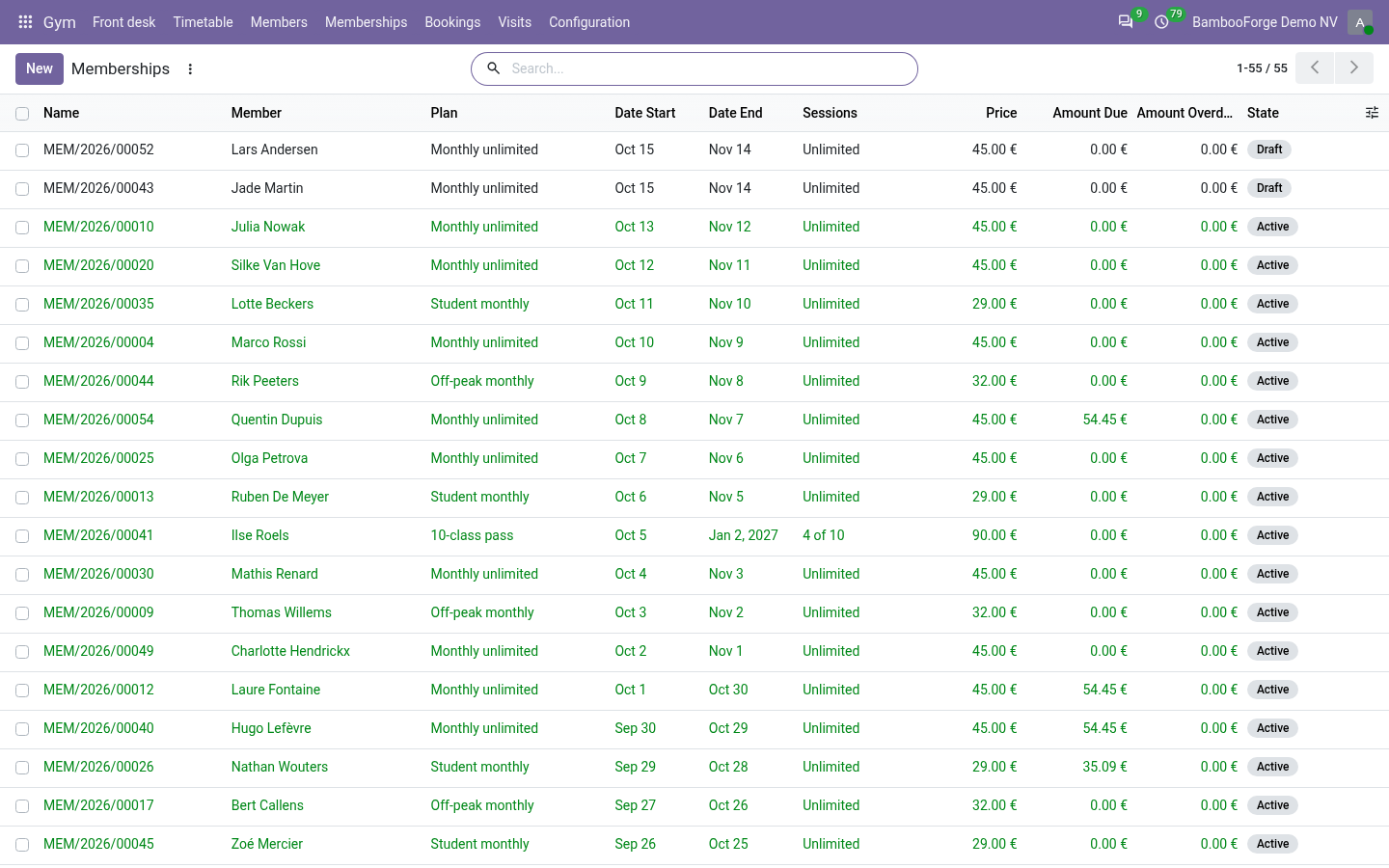The height and width of the screenshot is (868, 1389).
Task: Open the activities clock icon
Action: 1162,22
